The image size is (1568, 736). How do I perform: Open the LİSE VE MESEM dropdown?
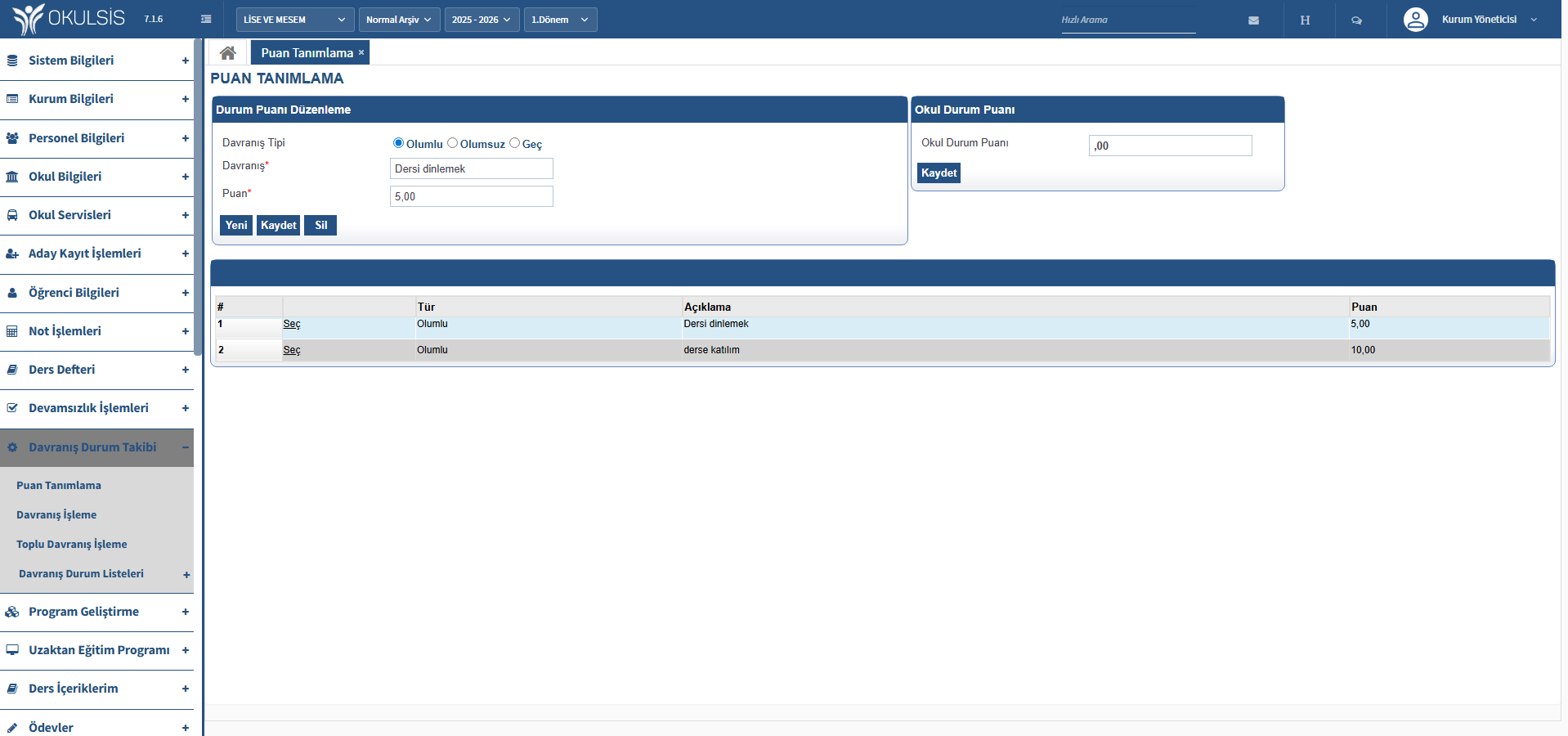click(x=294, y=20)
